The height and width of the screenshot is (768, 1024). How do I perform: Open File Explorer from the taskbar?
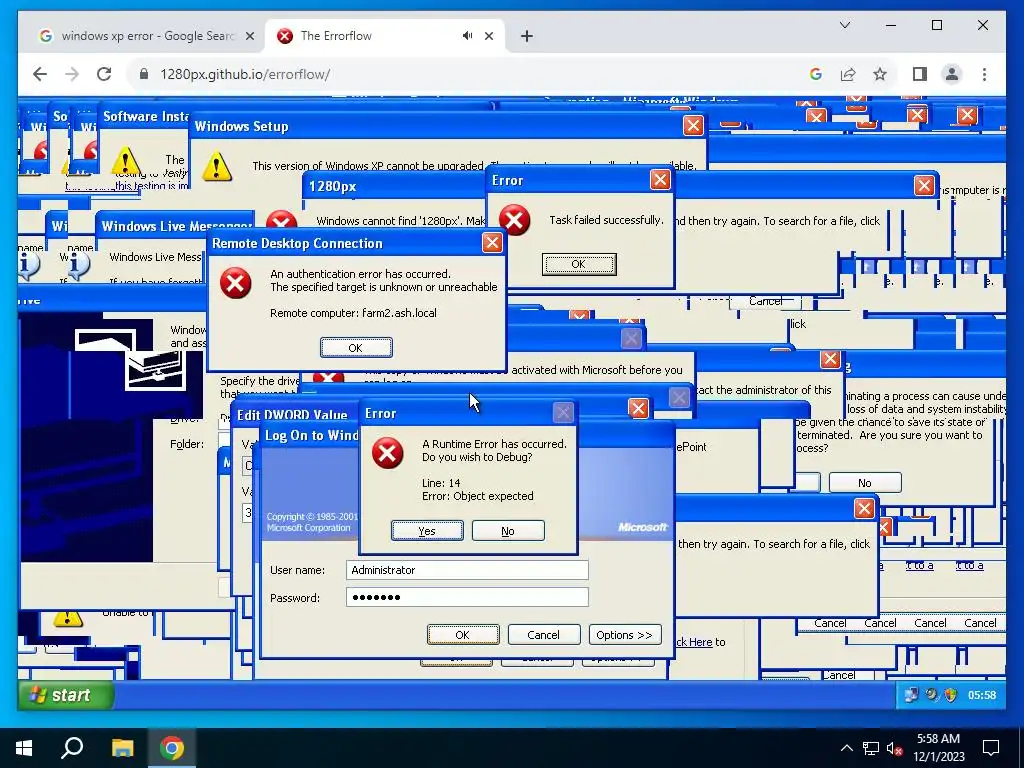coord(122,748)
